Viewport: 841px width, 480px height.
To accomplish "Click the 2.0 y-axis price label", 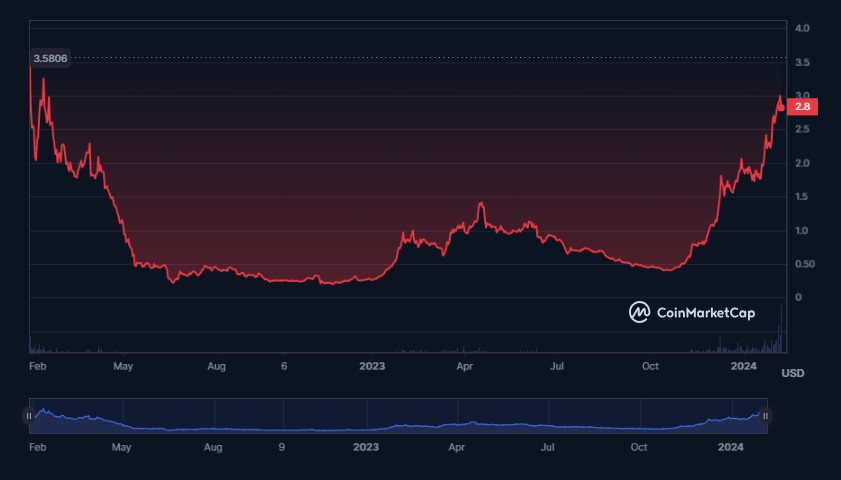I will click(x=802, y=164).
